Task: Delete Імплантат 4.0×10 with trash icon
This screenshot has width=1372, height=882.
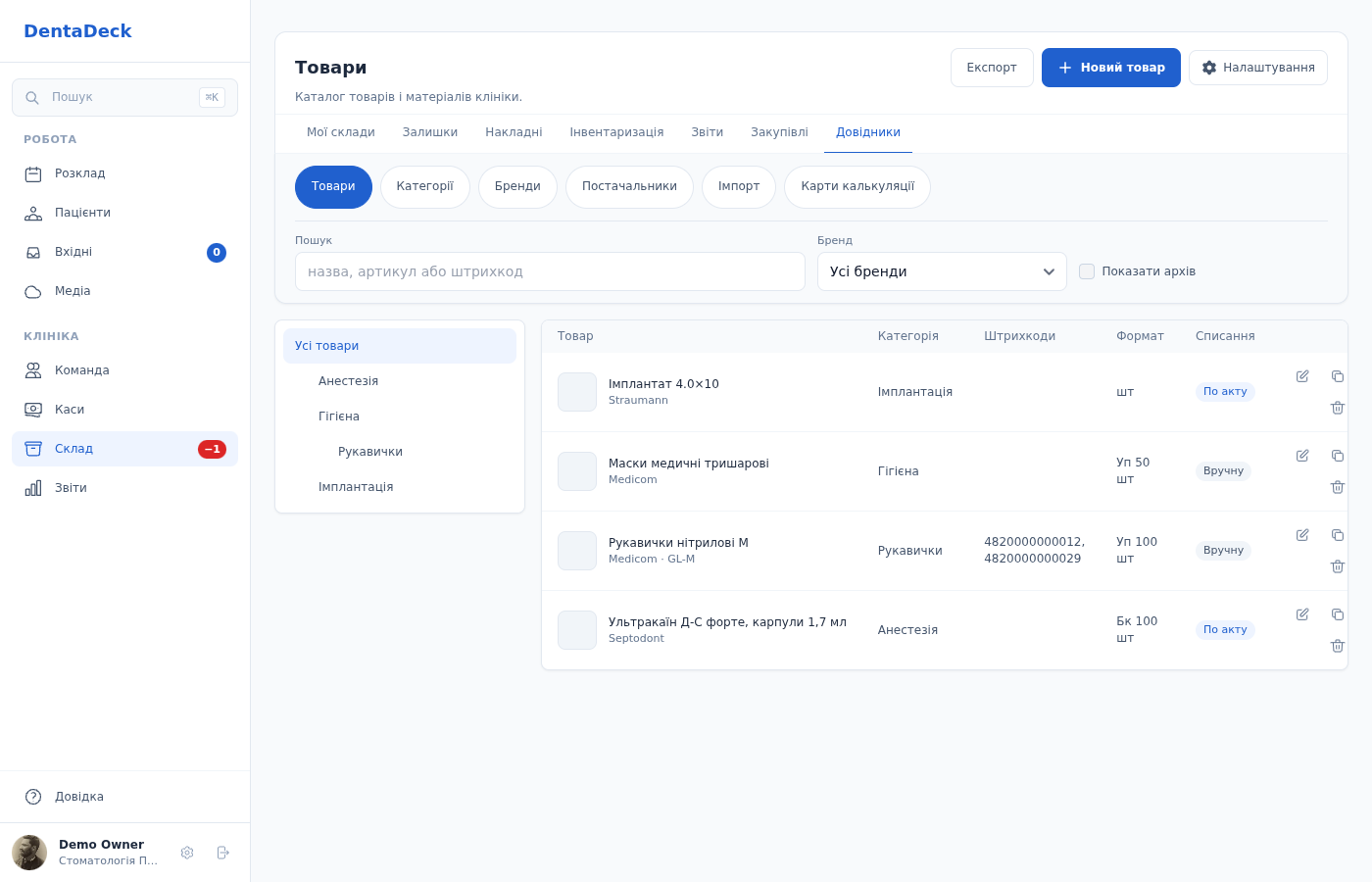Action: (1338, 408)
